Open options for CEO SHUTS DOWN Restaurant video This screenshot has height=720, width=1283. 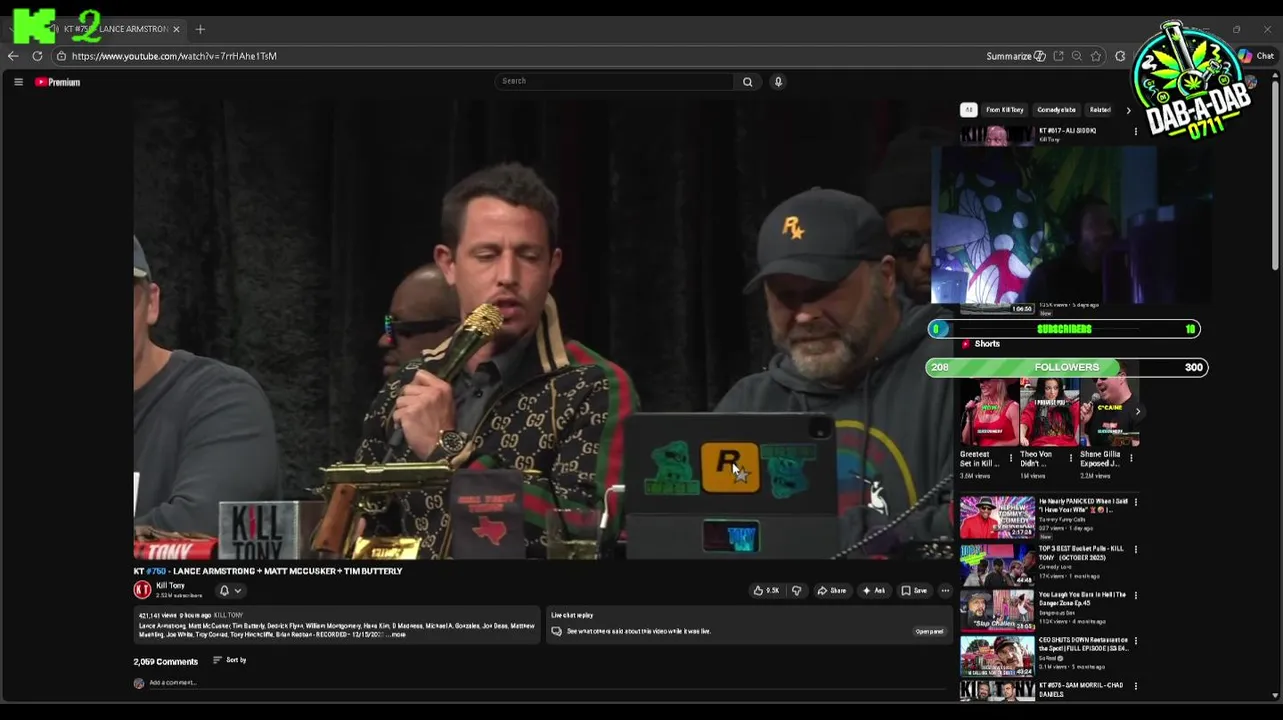coord(1135,641)
